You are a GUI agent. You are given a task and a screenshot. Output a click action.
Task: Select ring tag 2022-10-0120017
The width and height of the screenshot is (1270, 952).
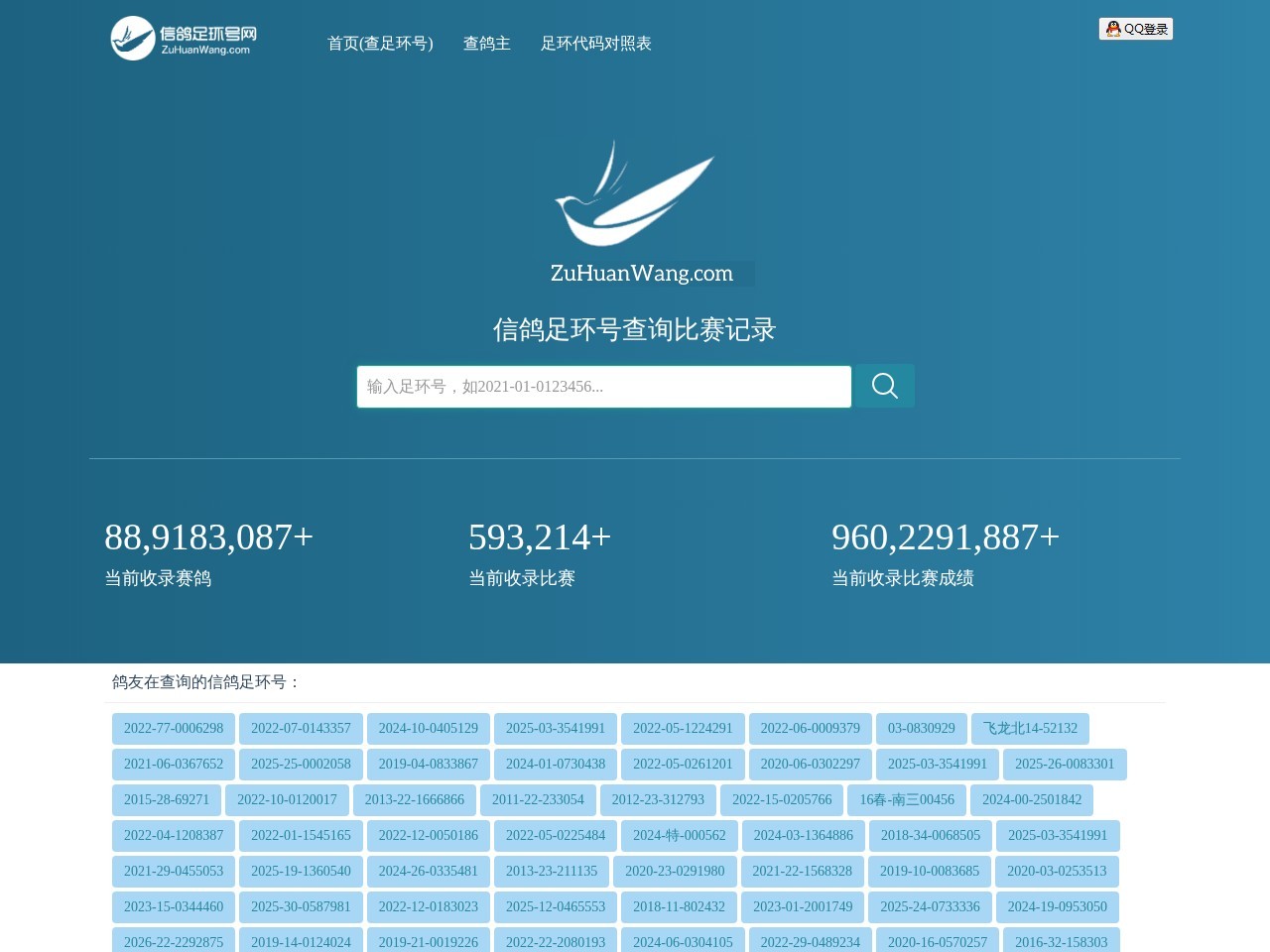pyautogui.click(x=287, y=800)
